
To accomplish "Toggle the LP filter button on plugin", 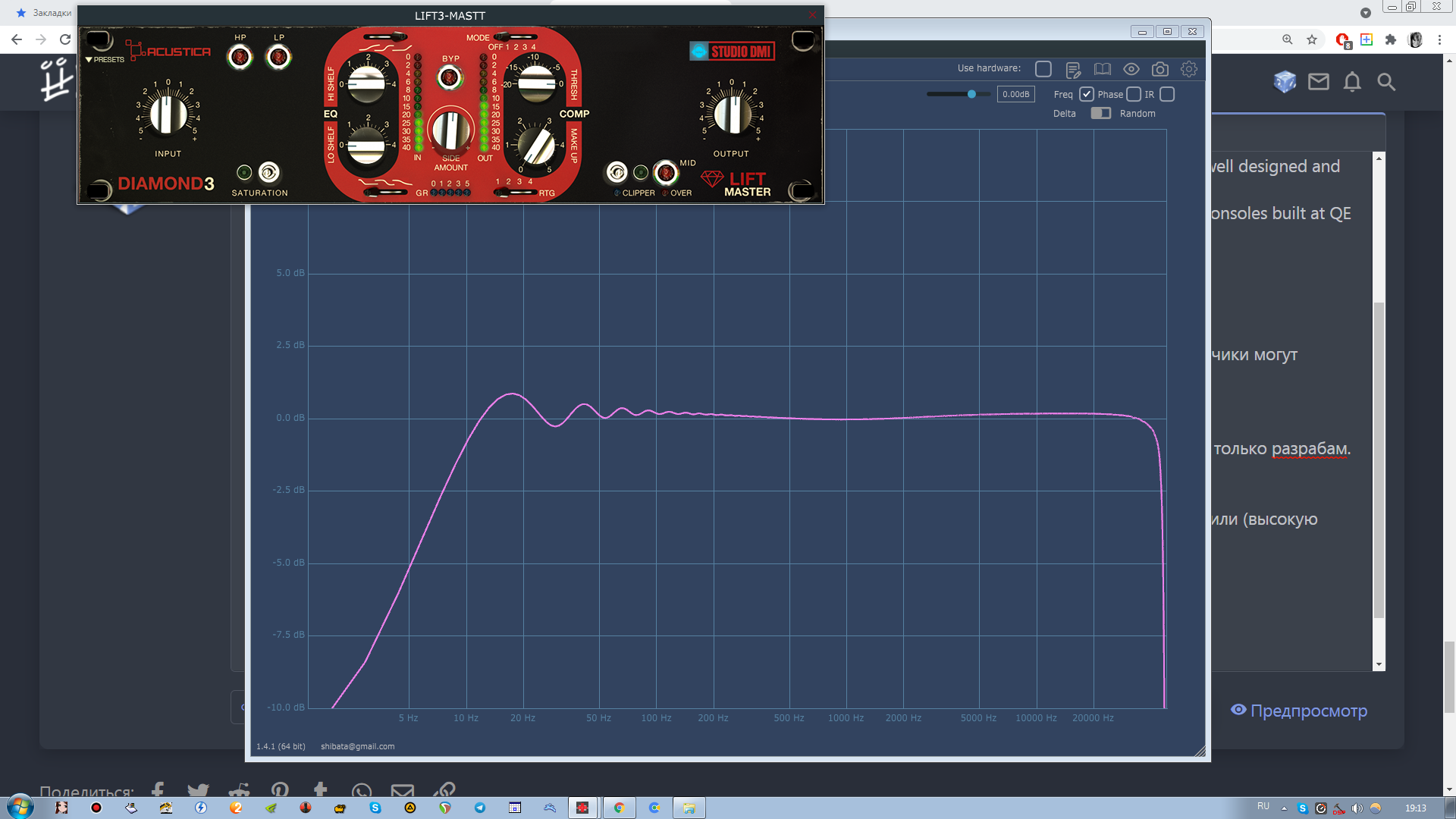I will click(x=278, y=57).
